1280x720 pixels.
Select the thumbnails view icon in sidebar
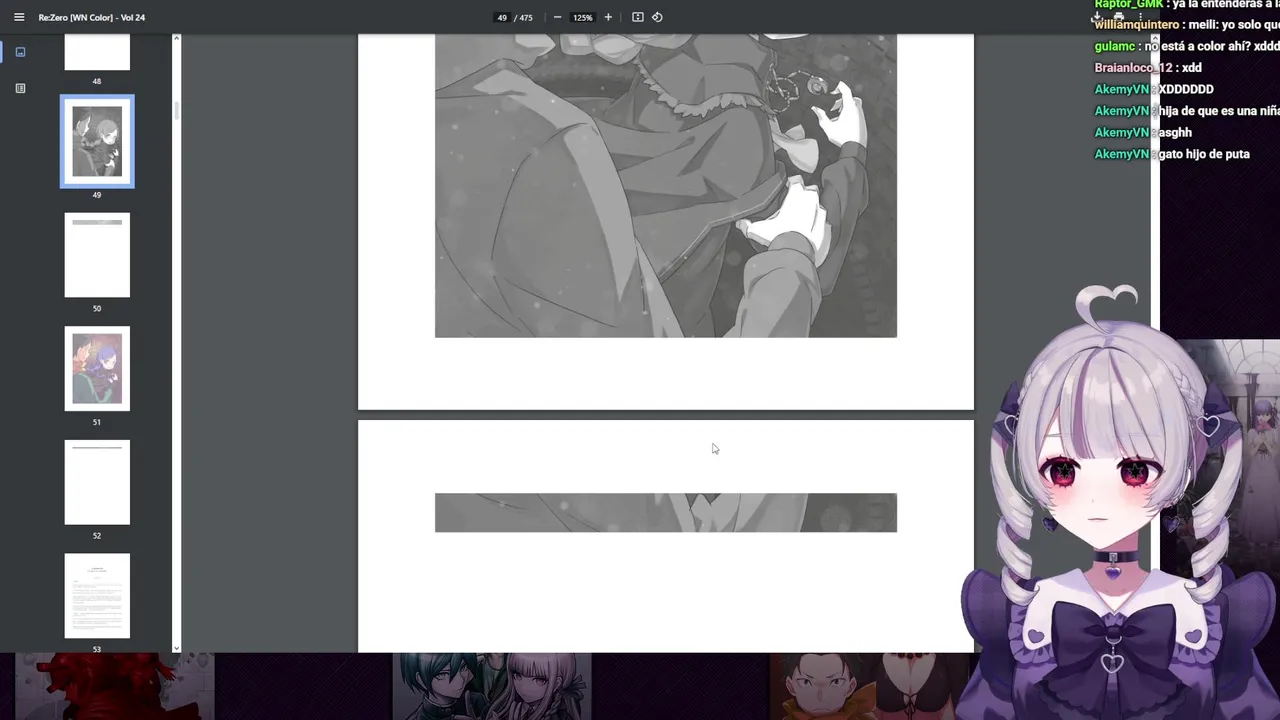[20, 52]
